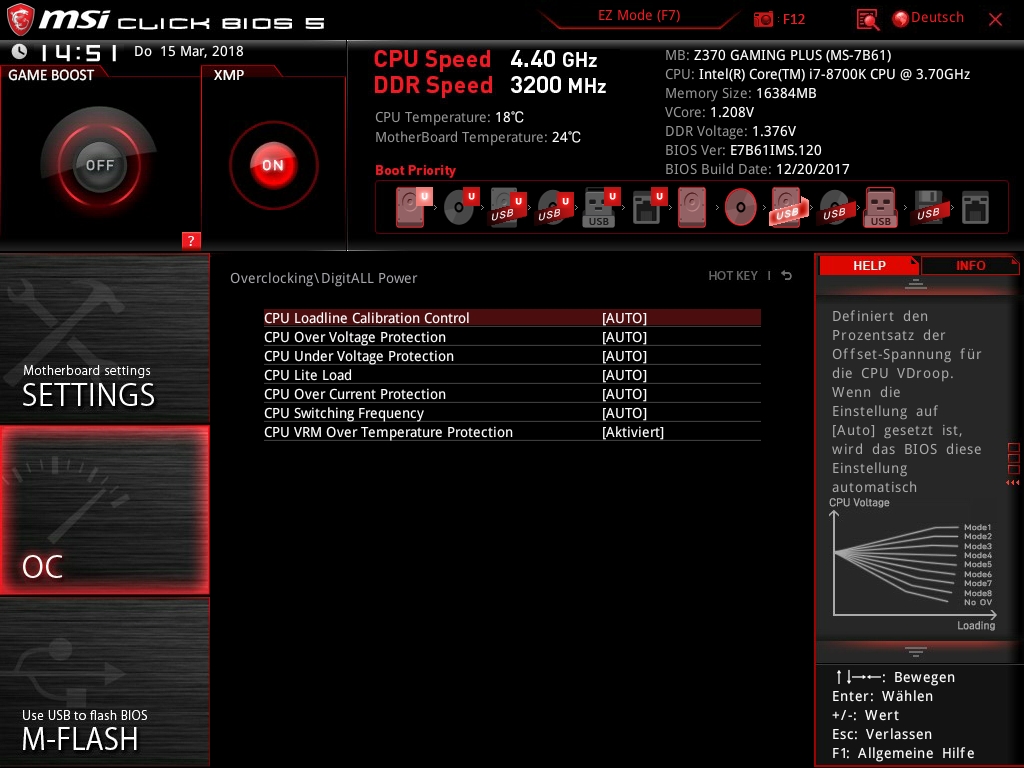The image size is (1024, 768).
Task: Click BIOS Ver: E7B61IMS.120 text
Action: click(743, 150)
